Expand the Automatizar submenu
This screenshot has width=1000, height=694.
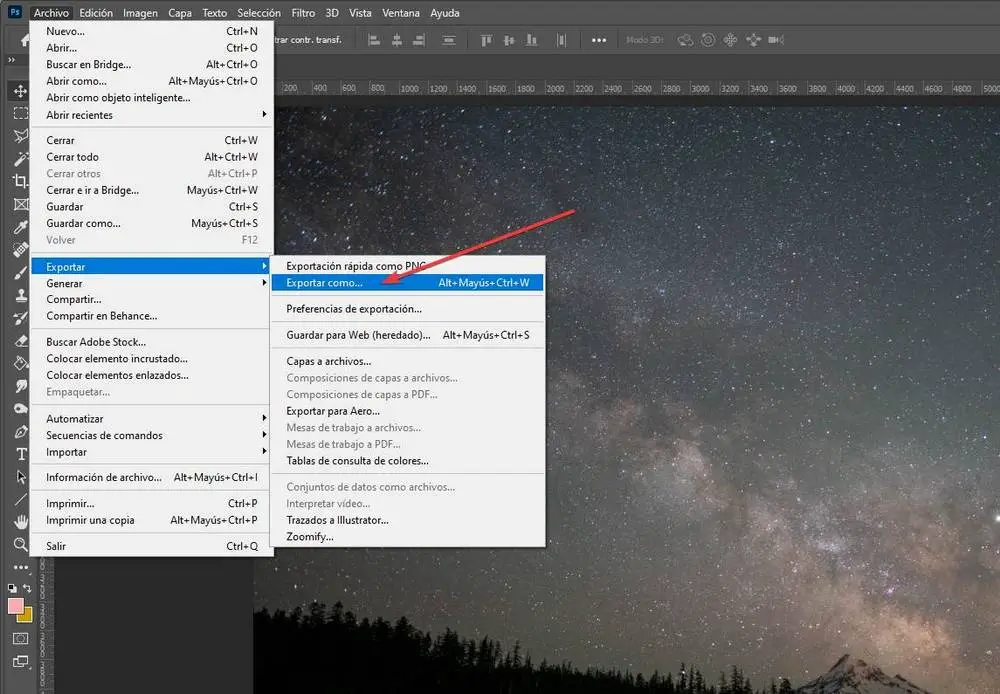point(152,418)
